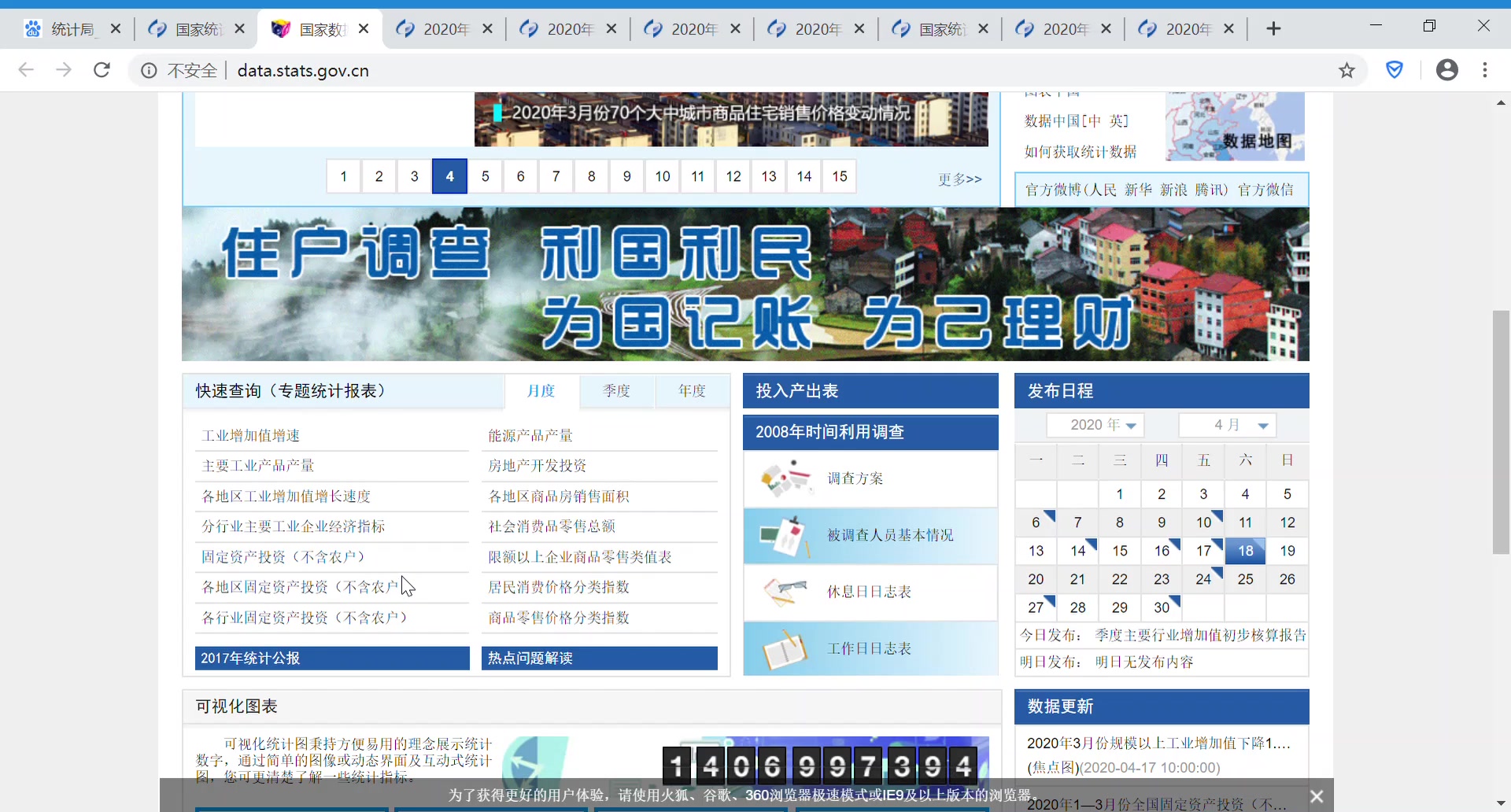Close the first tab 统计局
Viewport: 1511px width, 812px height.
click(116, 29)
